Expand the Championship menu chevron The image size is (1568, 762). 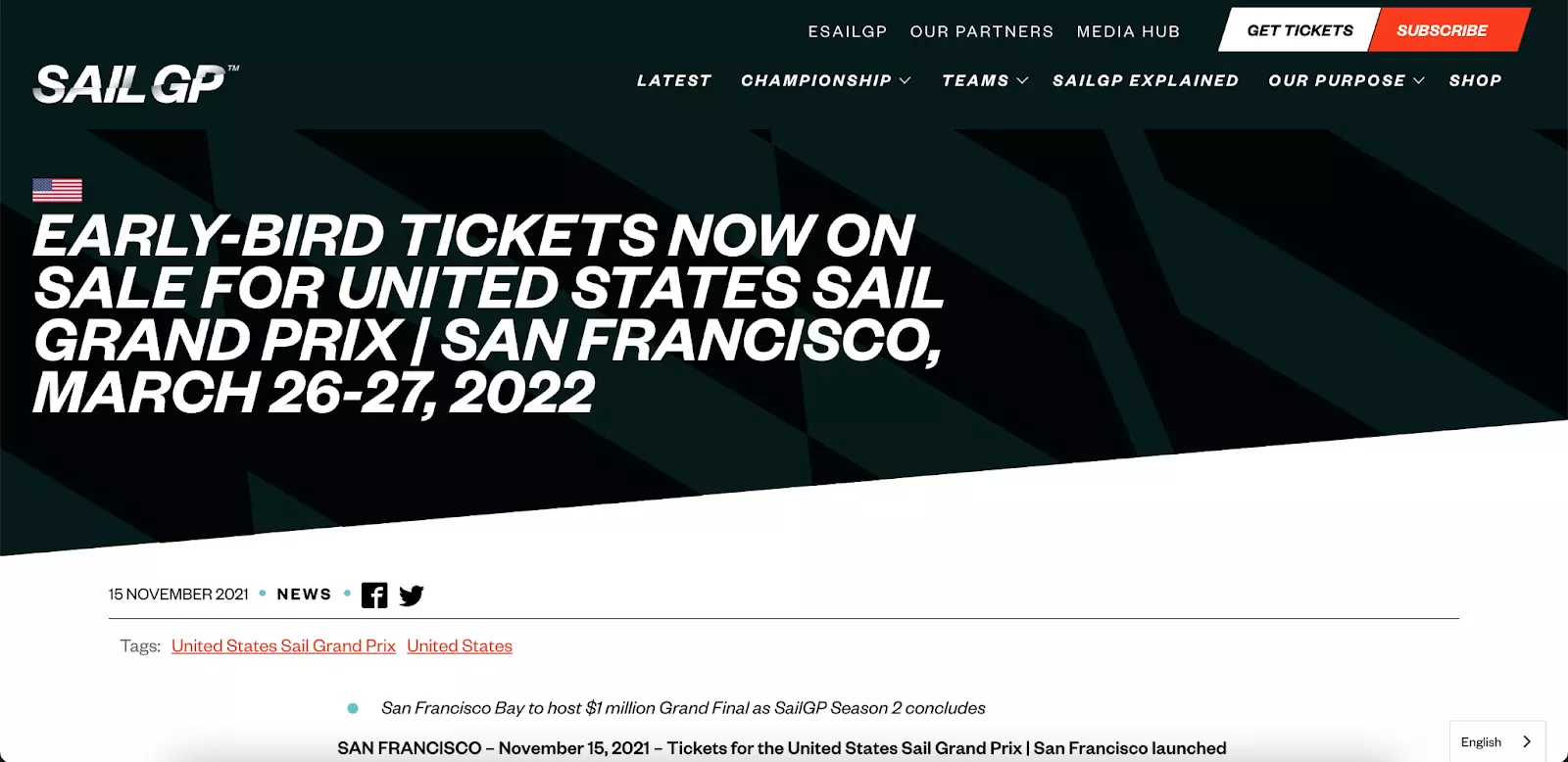(906, 80)
